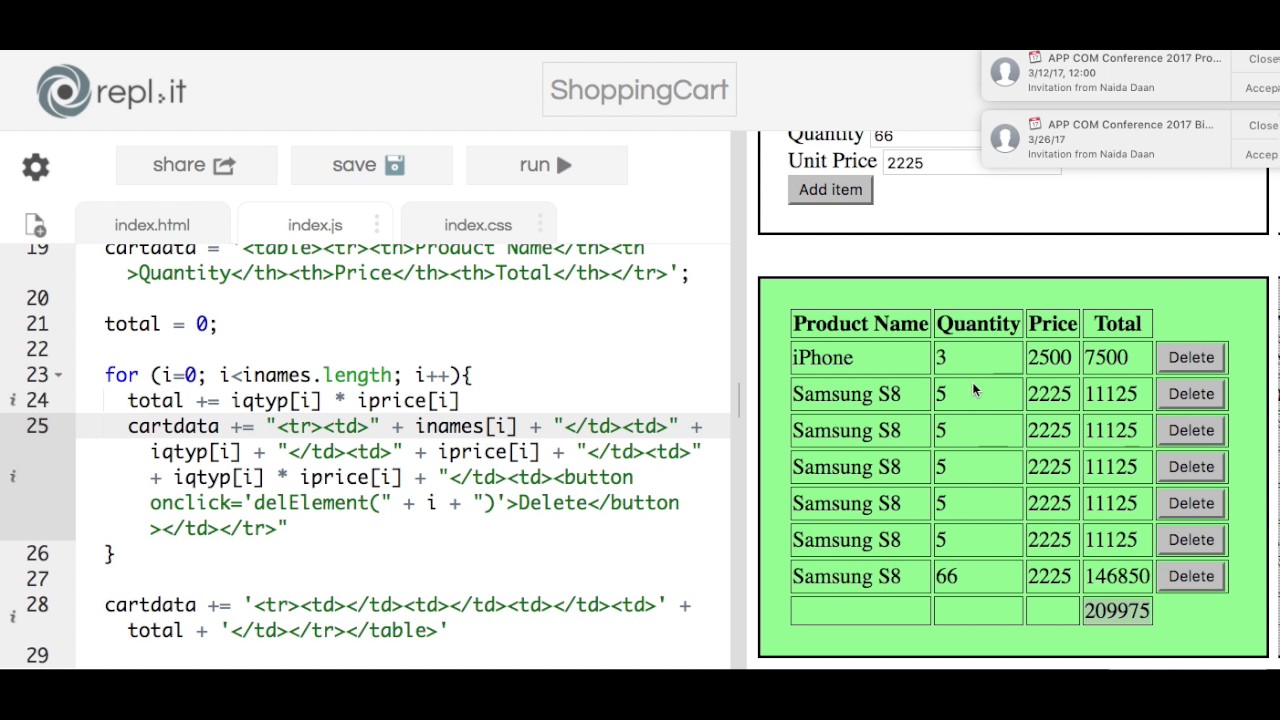
Task: Click the 'total = 0;' code line
Action: 161,324
